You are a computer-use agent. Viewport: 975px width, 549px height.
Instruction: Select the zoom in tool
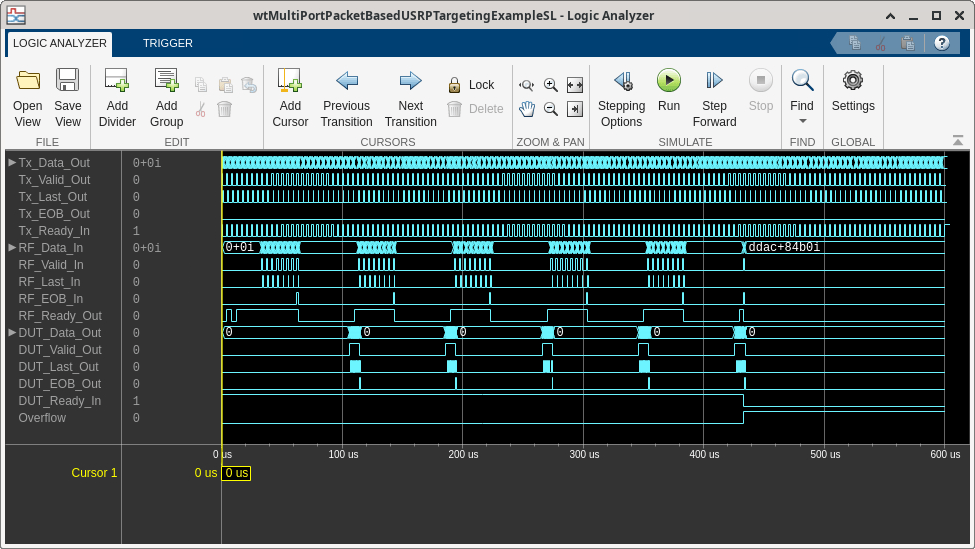(x=551, y=86)
